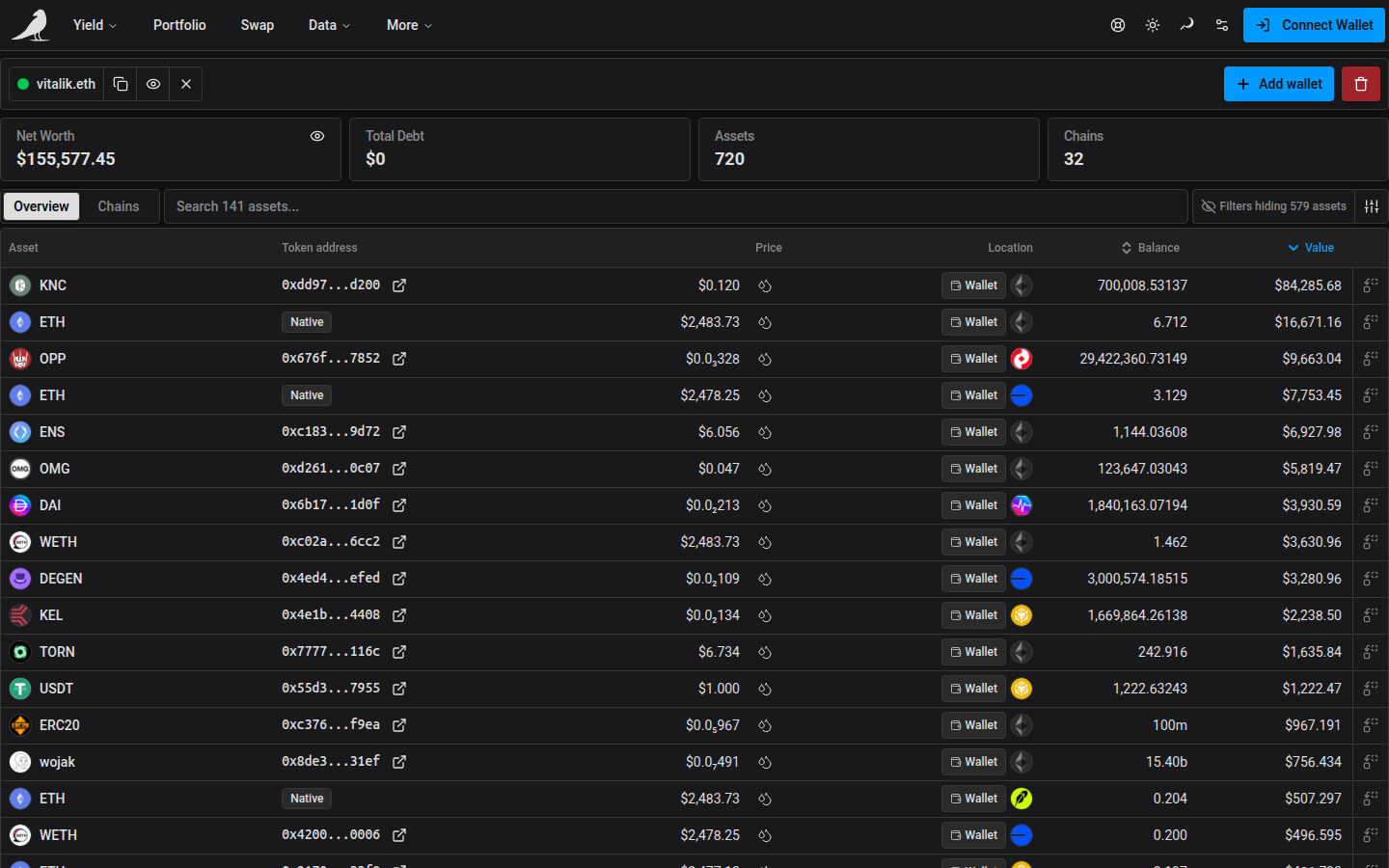Delete all wallets using red trash button
The width and height of the screenshot is (1389, 868).
pyautogui.click(x=1361, y=84)
